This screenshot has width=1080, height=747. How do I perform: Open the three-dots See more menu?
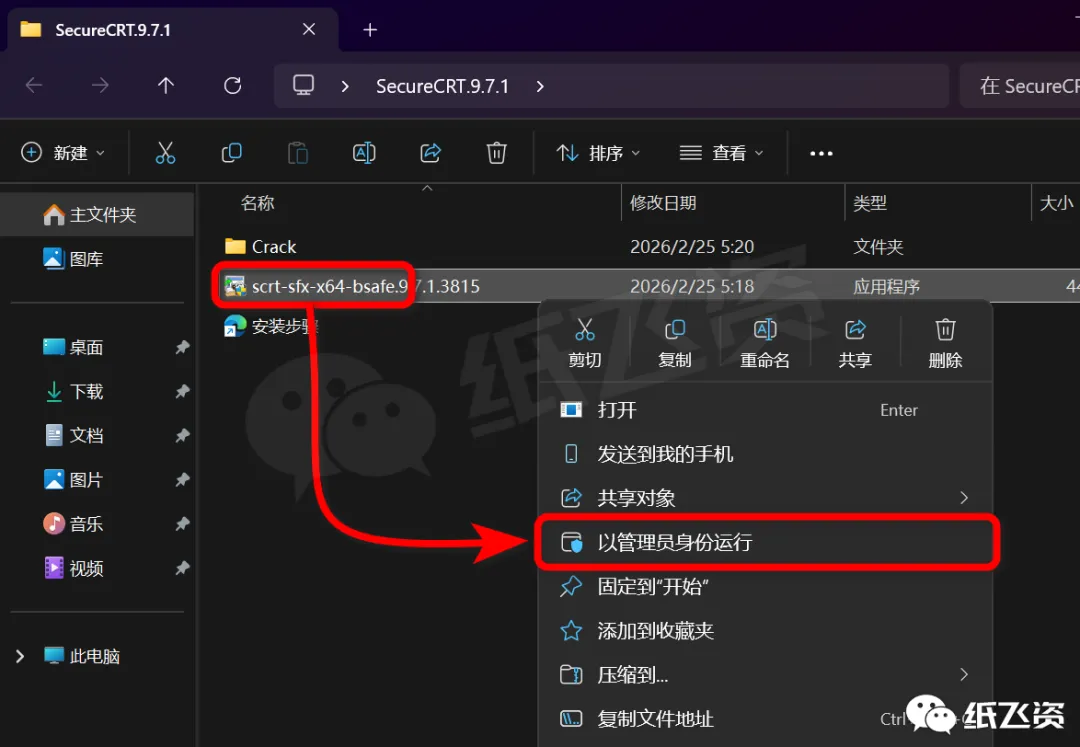pos(821,154)
